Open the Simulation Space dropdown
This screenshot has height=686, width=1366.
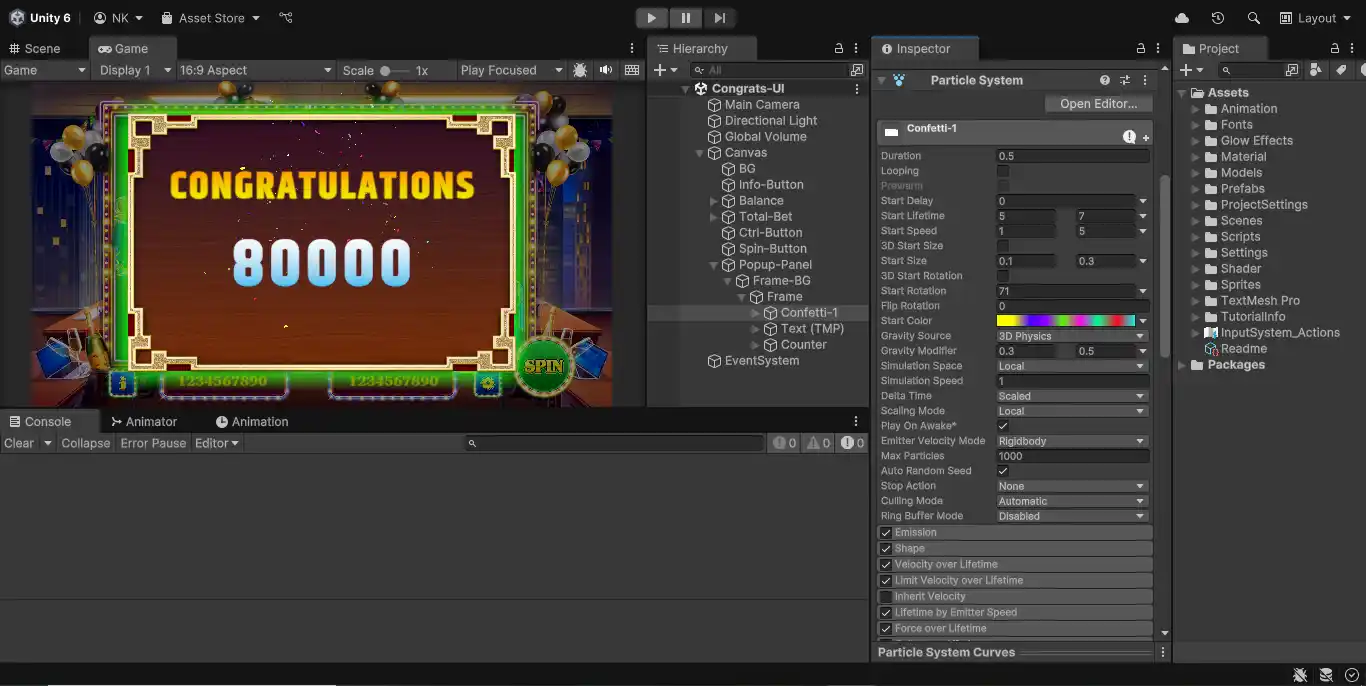click(x=1071, y=365)
